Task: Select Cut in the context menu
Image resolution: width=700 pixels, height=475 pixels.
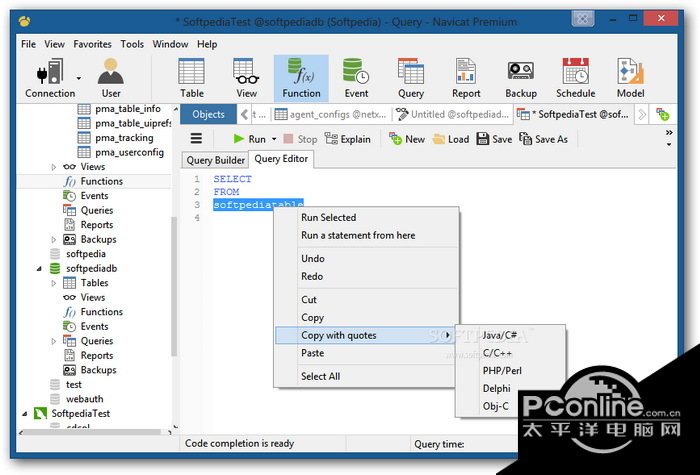Action: tap(309, 300)
